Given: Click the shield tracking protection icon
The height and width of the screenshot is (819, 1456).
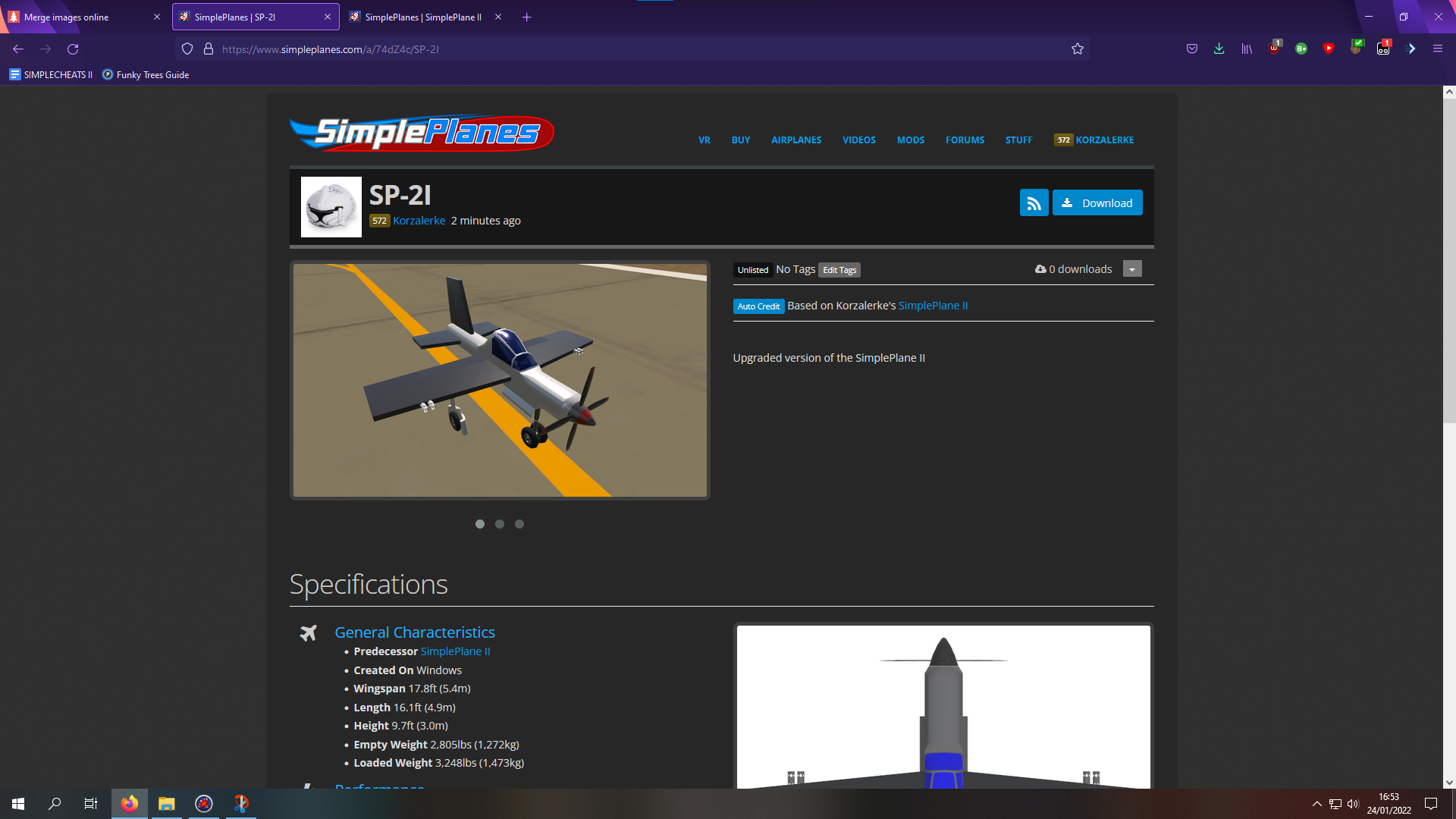Looking at the screenshot, I should tap(187, 49).
